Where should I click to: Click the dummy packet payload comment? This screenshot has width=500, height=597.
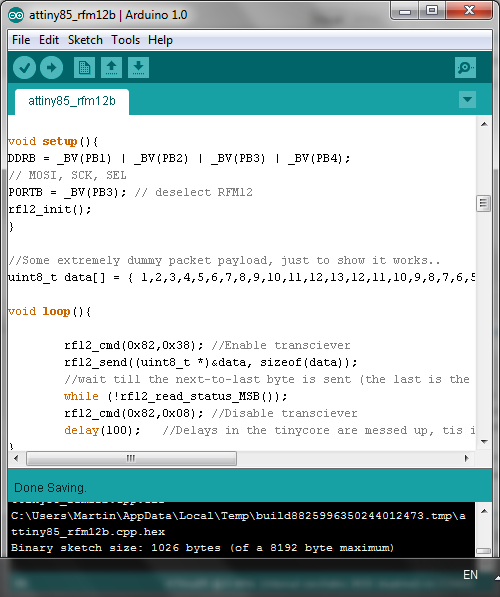(x=224, y=260)
